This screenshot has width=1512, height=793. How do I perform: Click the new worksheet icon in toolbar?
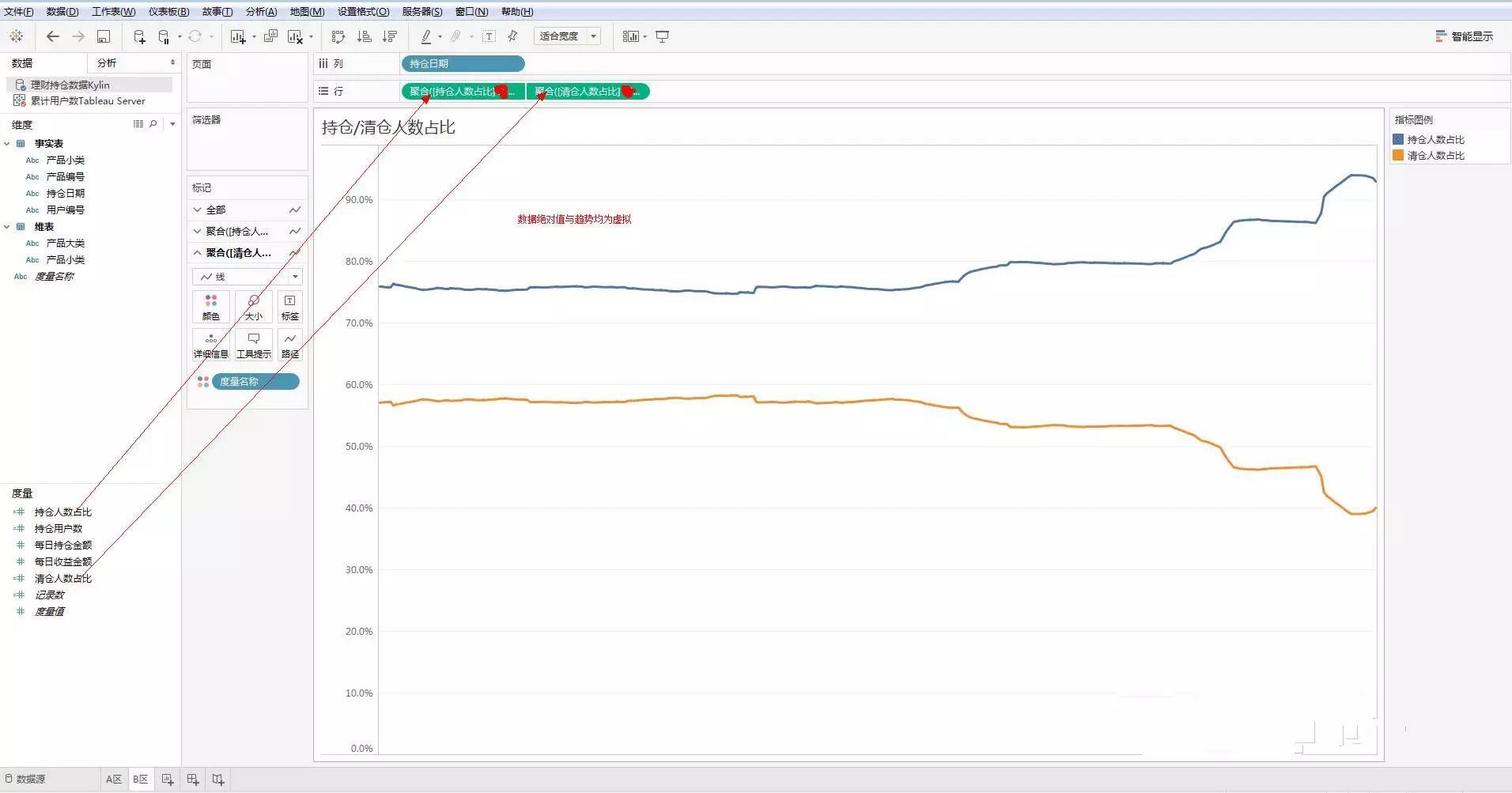tap(238, 36)
